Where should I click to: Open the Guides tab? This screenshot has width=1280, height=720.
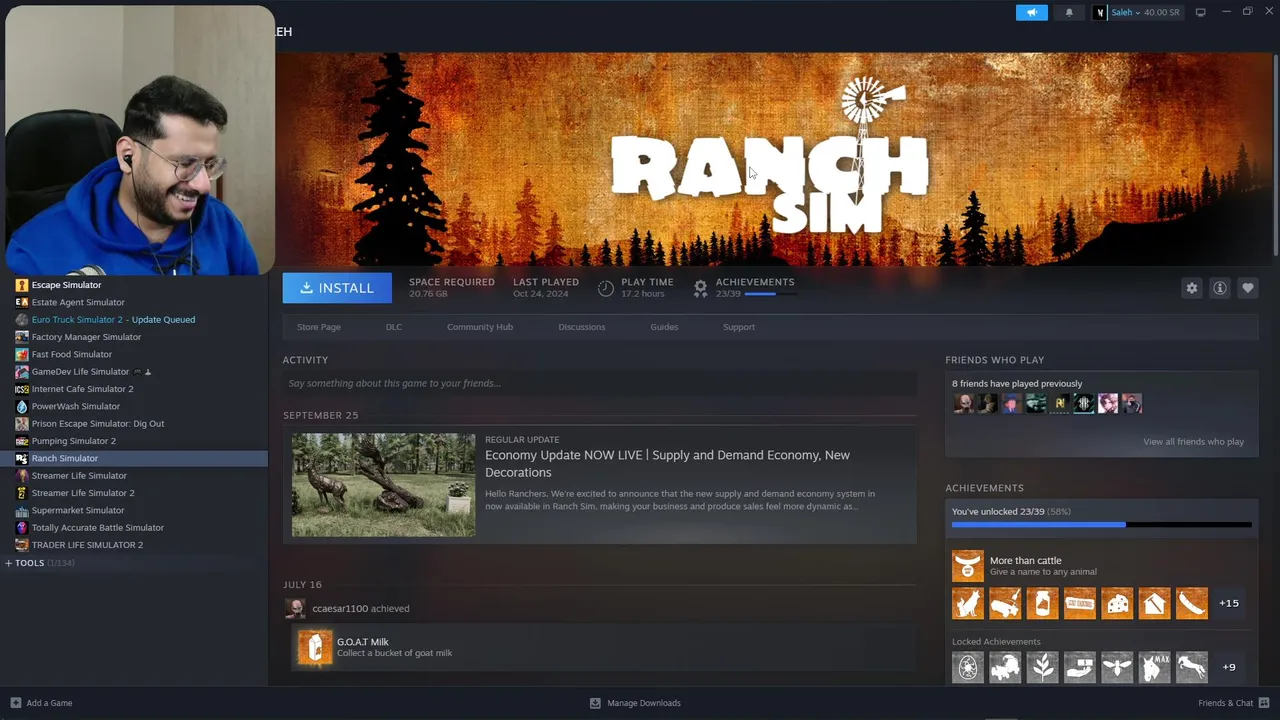(x=664, y=327)
